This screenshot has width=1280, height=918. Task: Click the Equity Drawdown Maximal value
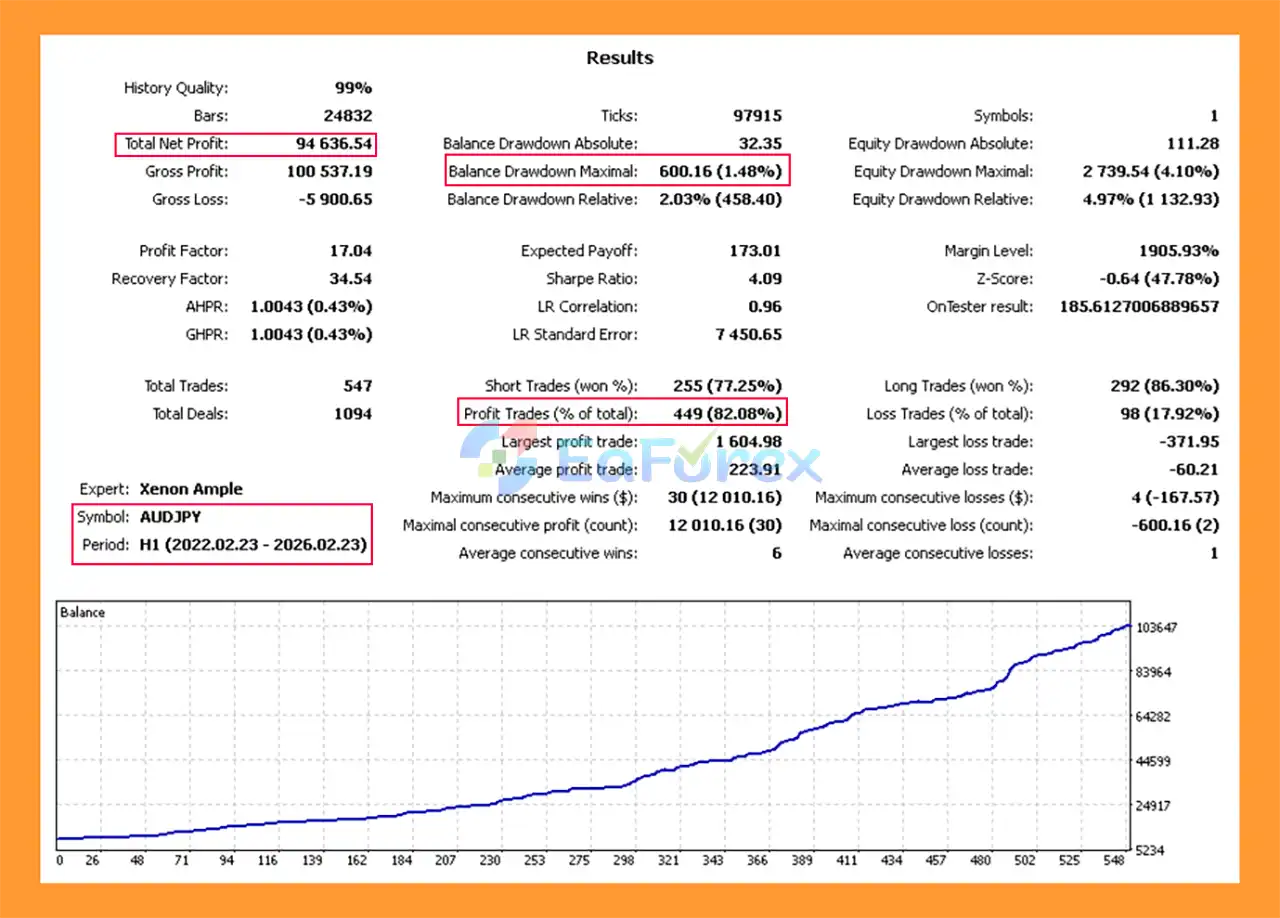tap(1151, 172)
